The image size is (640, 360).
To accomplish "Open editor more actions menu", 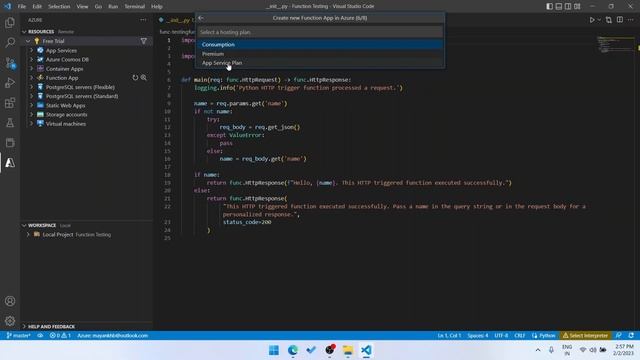I will click(631, 20).
